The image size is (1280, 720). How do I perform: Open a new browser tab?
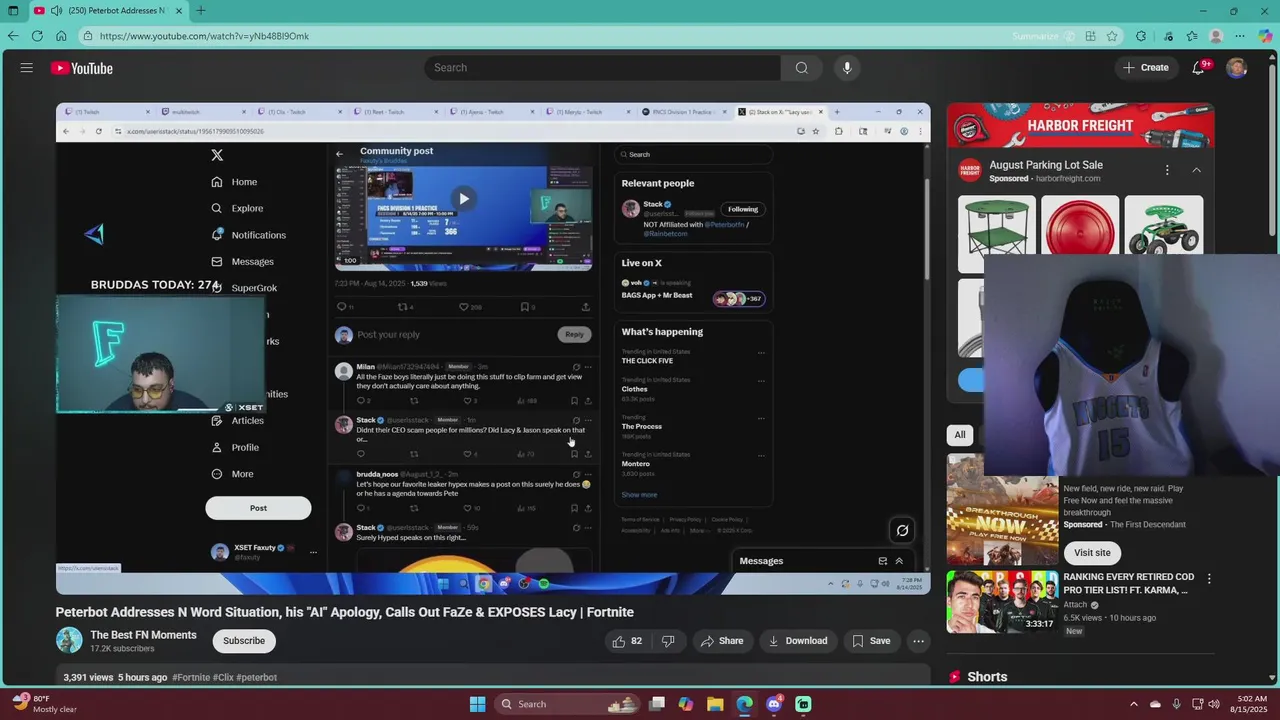tap(201, 11)
